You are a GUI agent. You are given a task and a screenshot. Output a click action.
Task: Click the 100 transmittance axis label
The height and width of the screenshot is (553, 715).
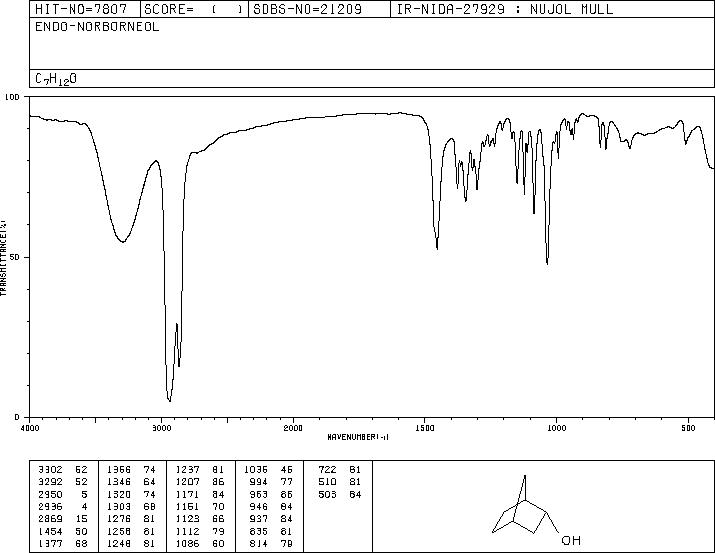[x=12, y=97]
